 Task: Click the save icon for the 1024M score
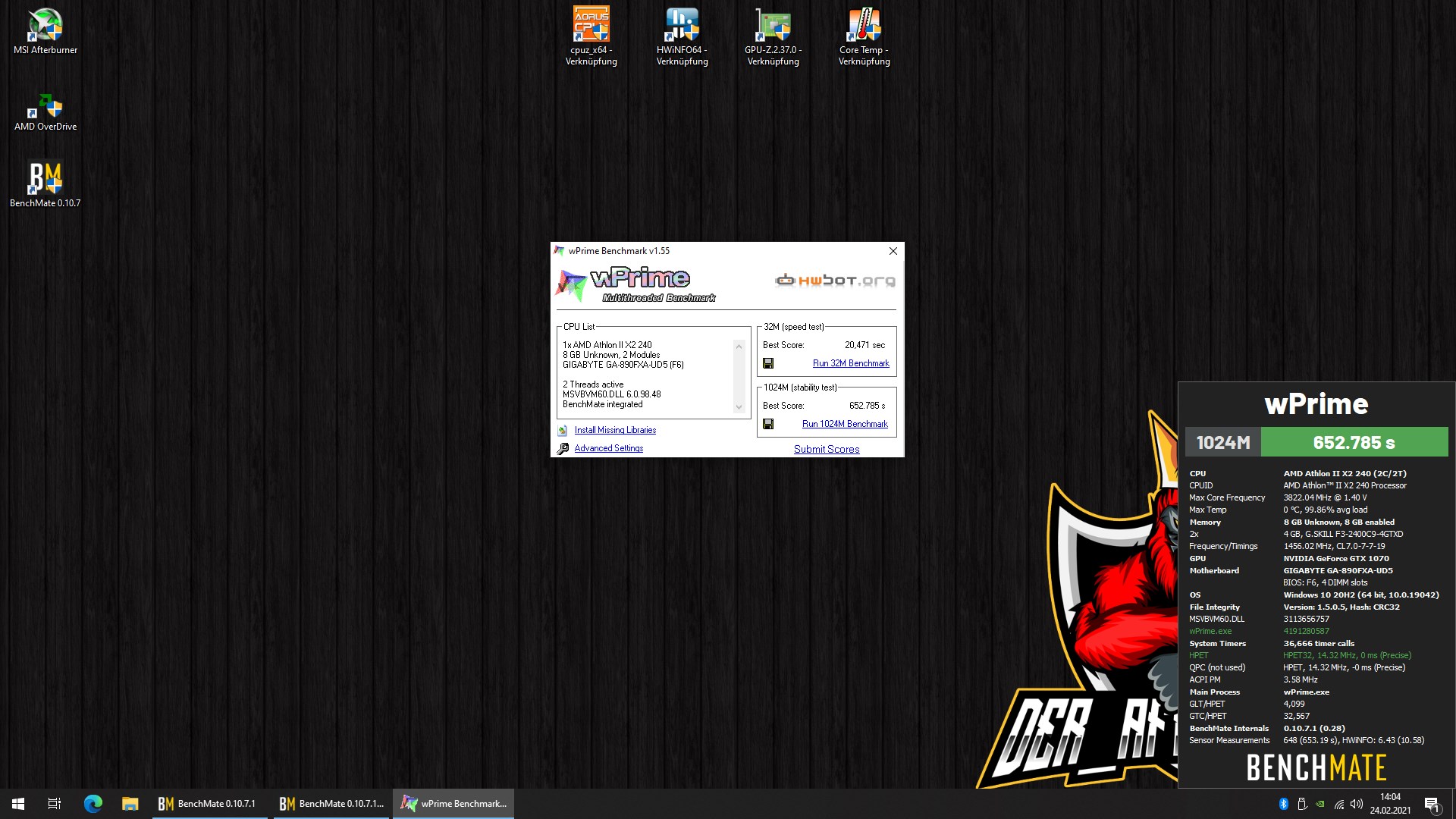click(768, 424)
